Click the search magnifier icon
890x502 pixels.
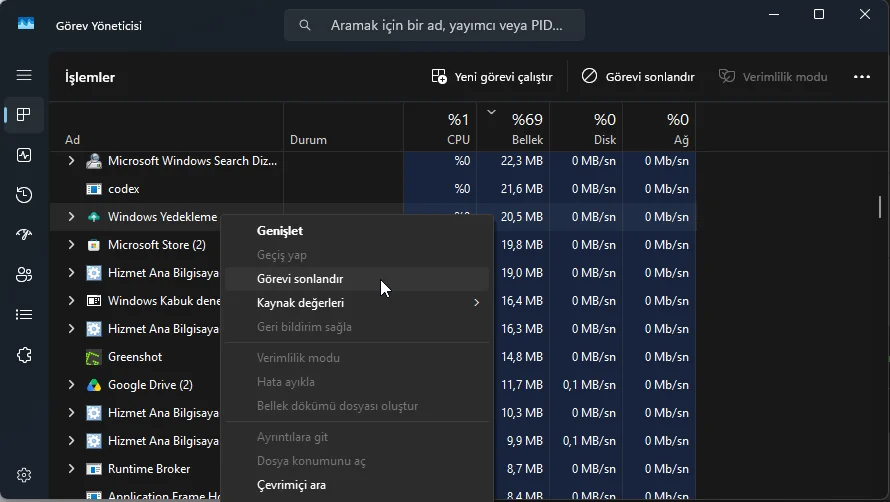click(x=305, y=25)
